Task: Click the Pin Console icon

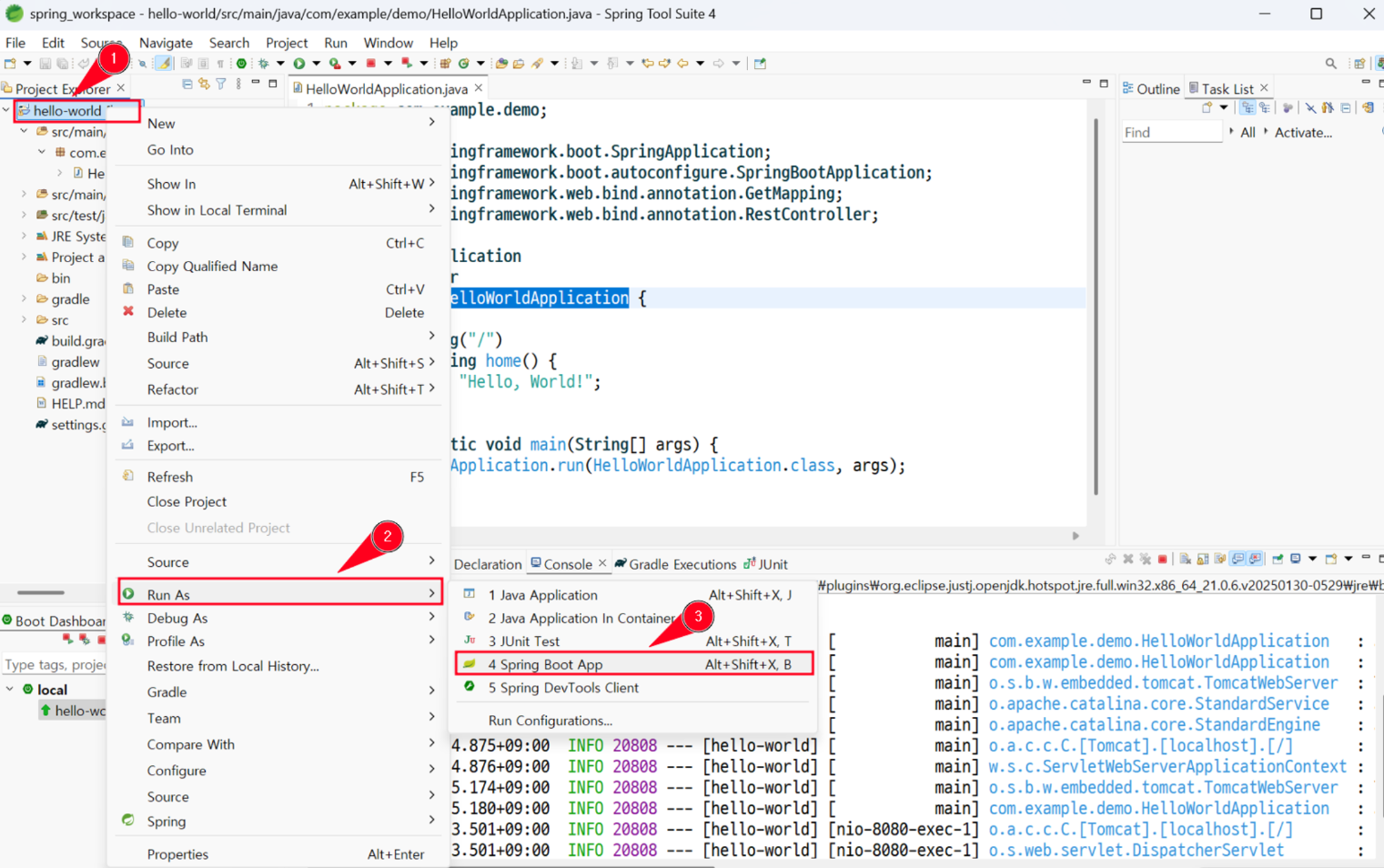Action: point(1278,559)
